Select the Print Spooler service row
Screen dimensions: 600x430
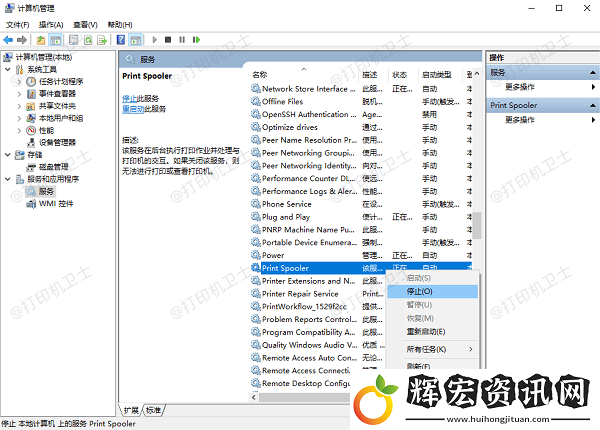tap(361, 268)
